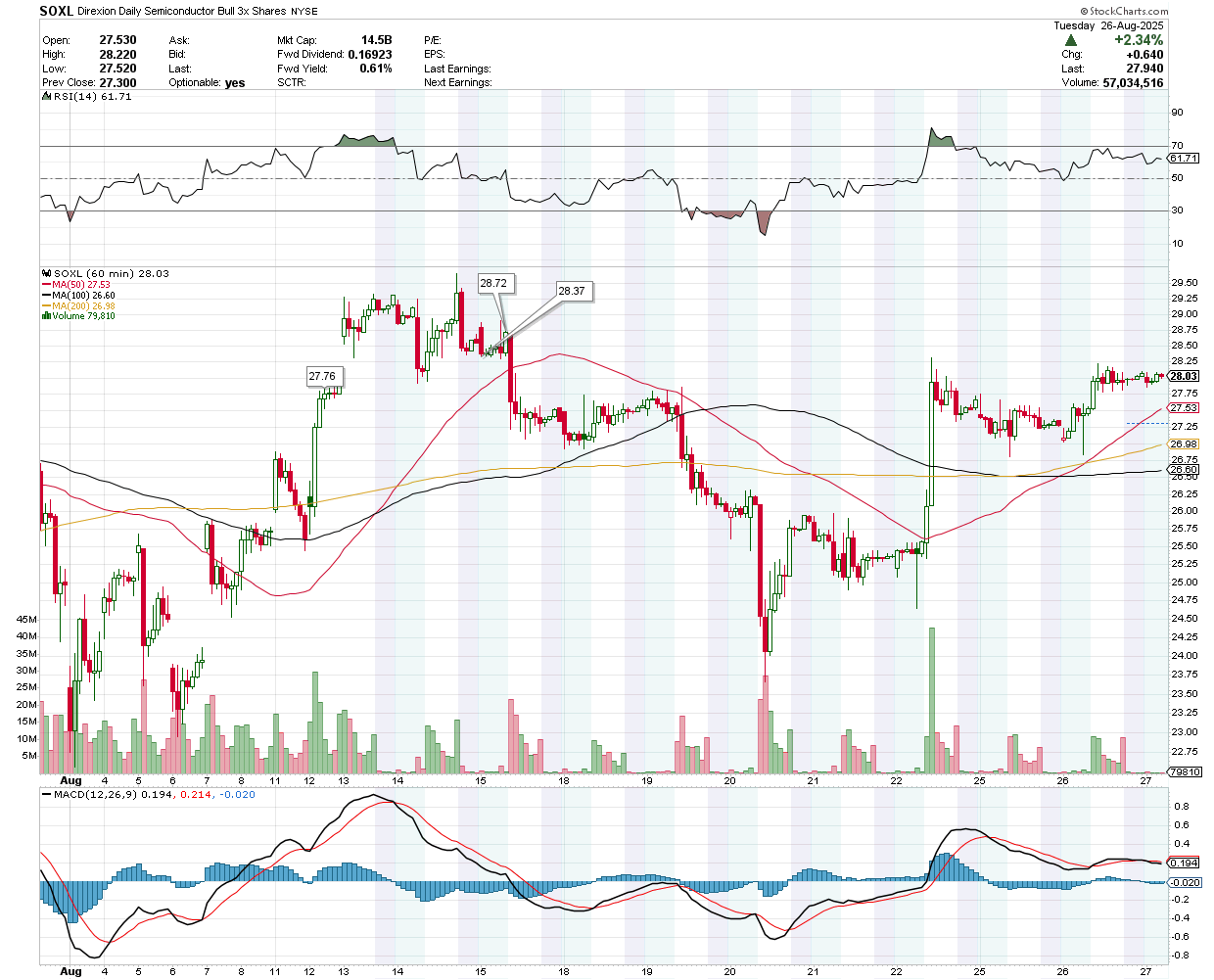Click the RSI(14) 61.71 indicator legend

[x=86, y=97]
